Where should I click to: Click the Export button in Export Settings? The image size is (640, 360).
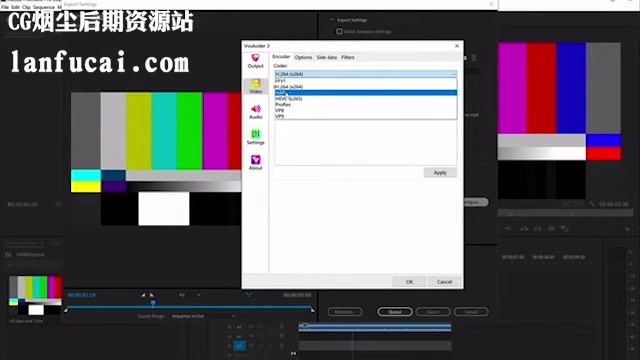coord(433,312)
